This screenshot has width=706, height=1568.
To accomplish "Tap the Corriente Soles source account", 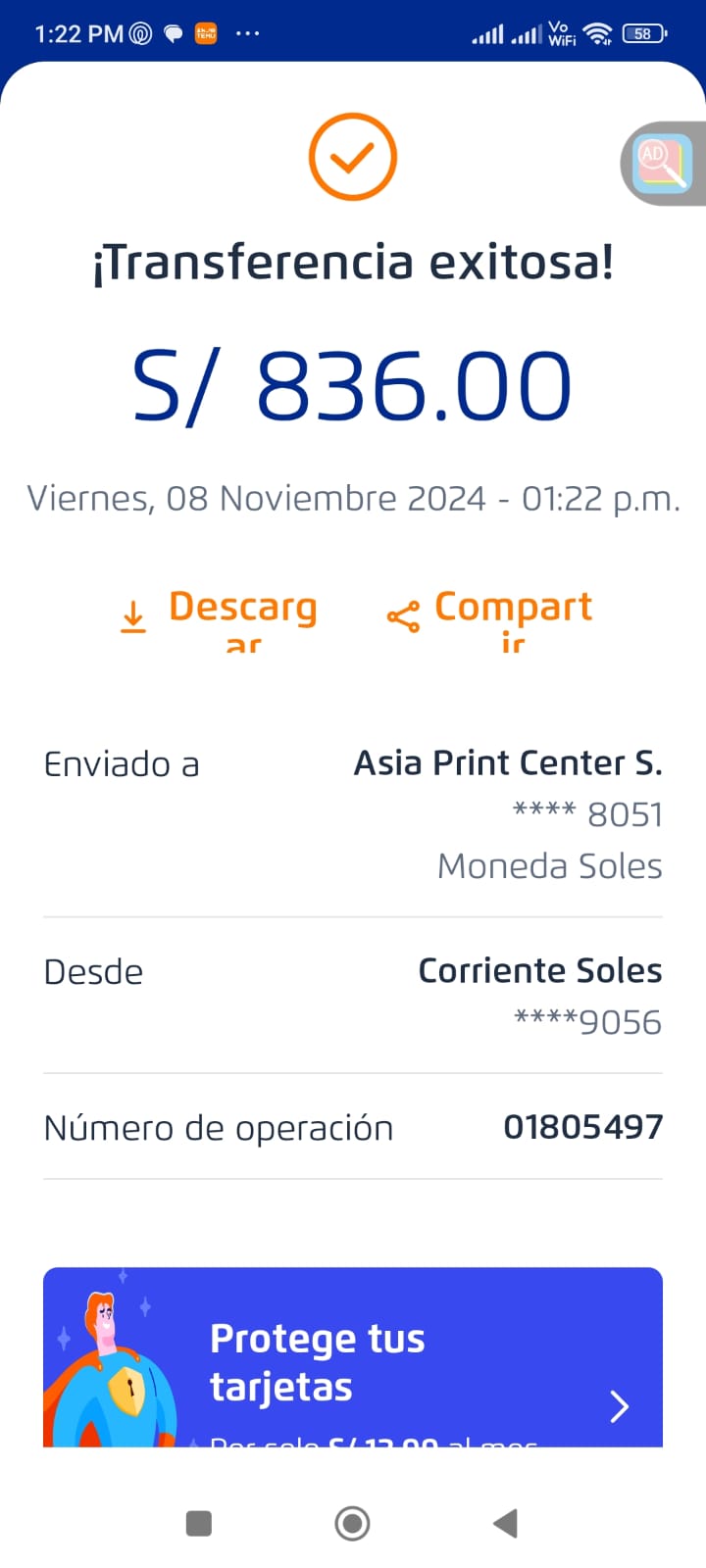I will coord(539,970).
